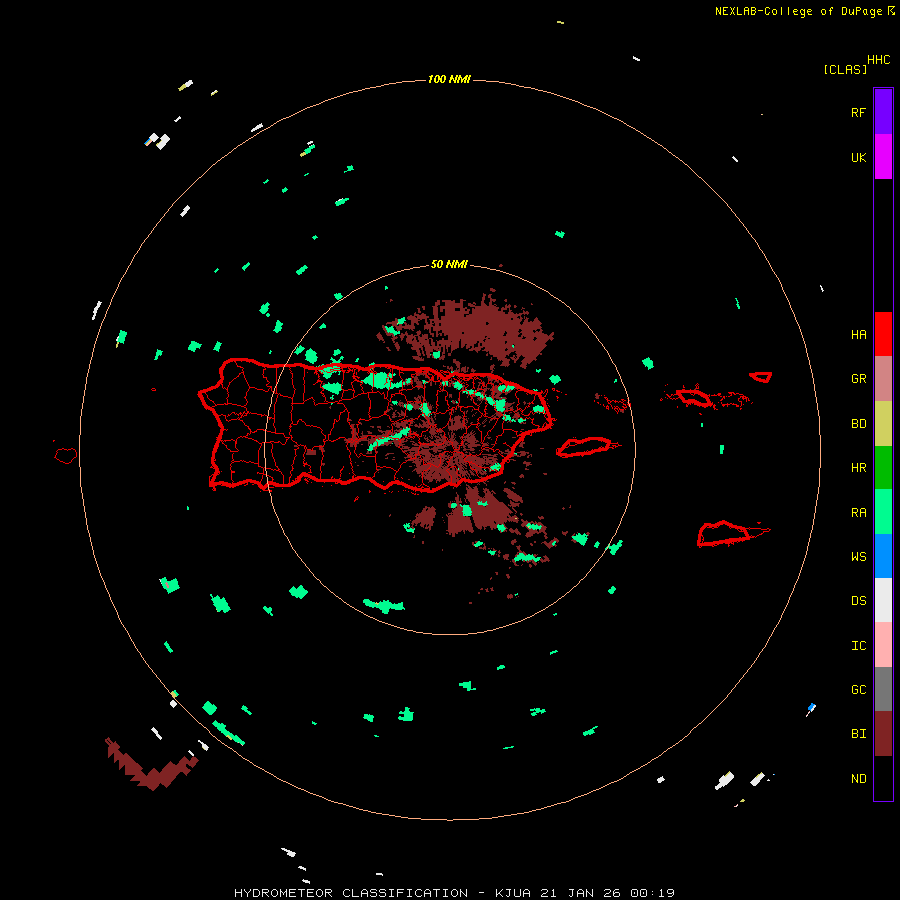Click the IC legend label

tap(859, 646)
